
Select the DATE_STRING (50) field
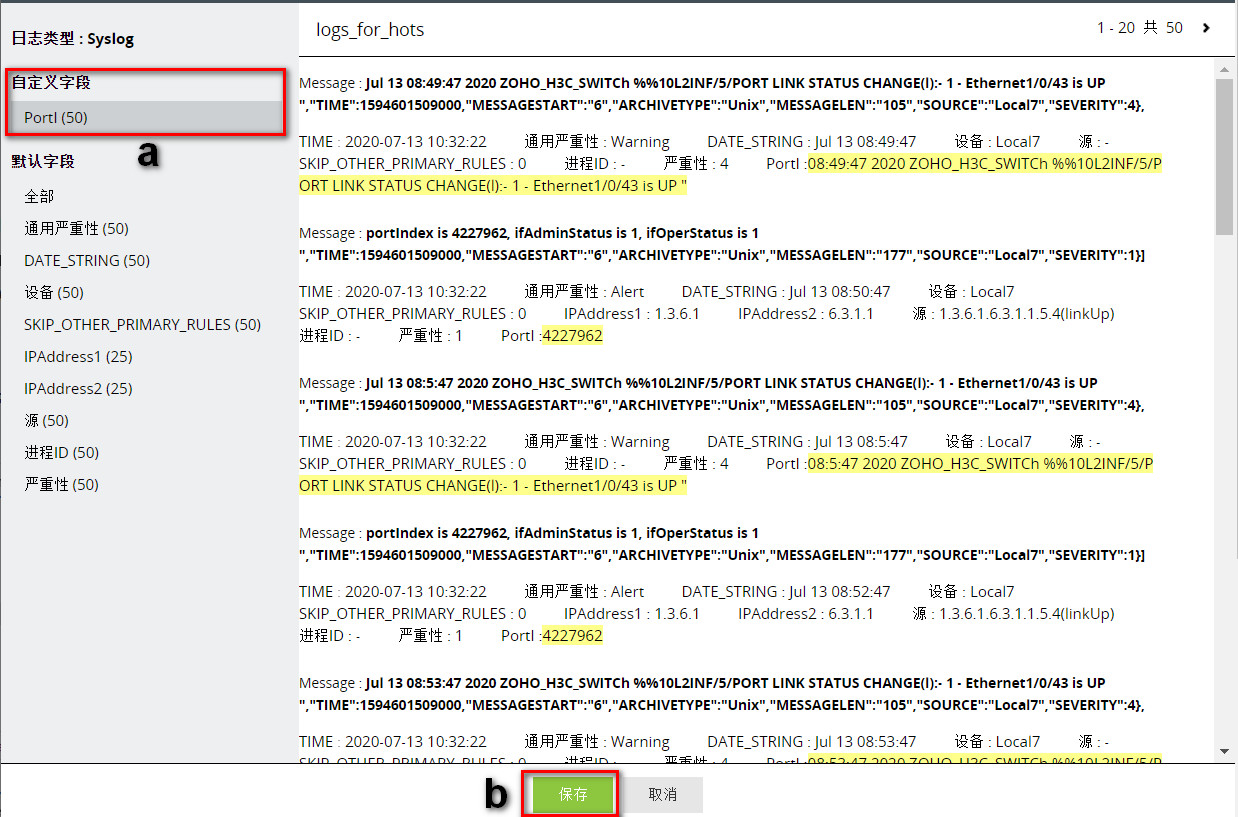coord(87,261)
